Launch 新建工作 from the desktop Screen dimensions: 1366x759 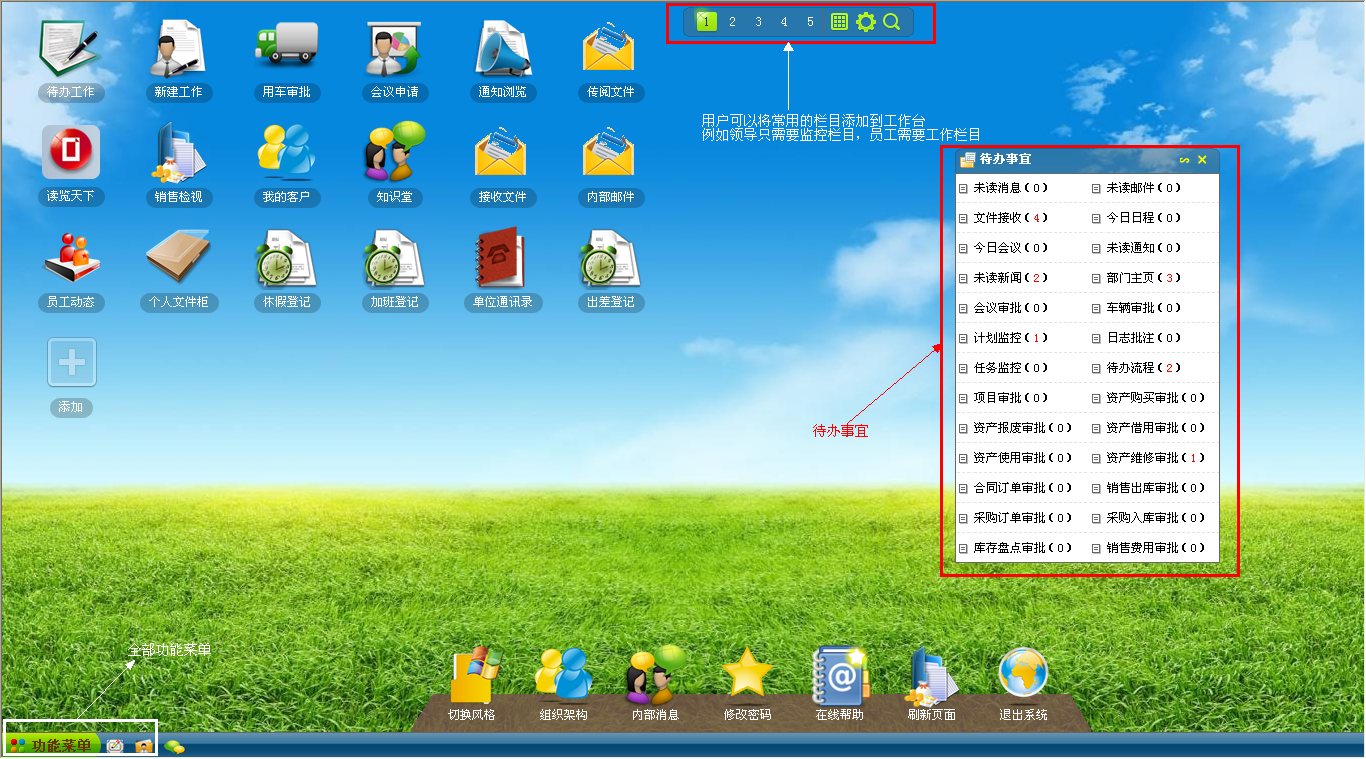(178, 49)
